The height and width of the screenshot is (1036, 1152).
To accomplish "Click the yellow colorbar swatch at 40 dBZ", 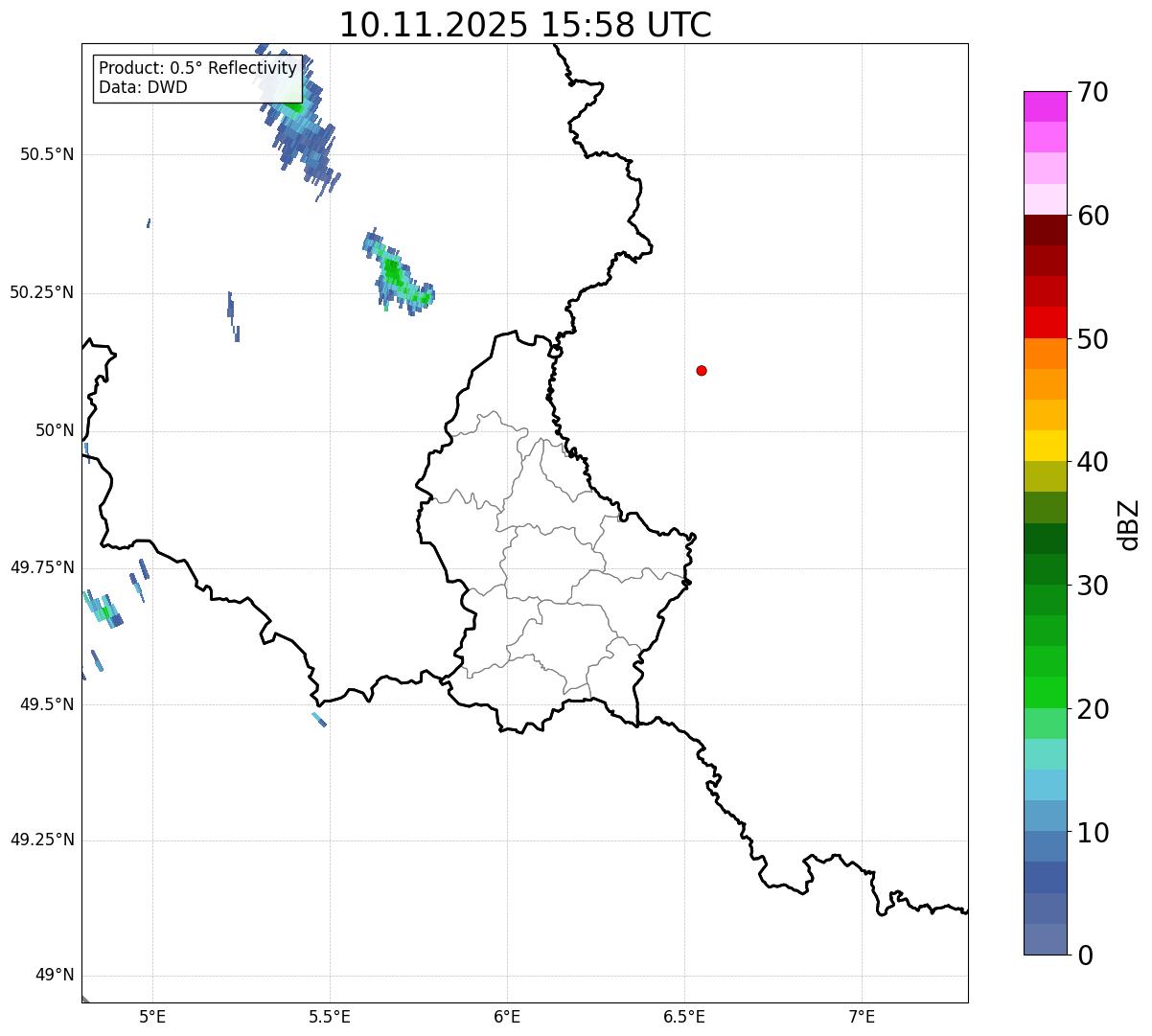I will pyautogui.click(x=1046, y=446).
